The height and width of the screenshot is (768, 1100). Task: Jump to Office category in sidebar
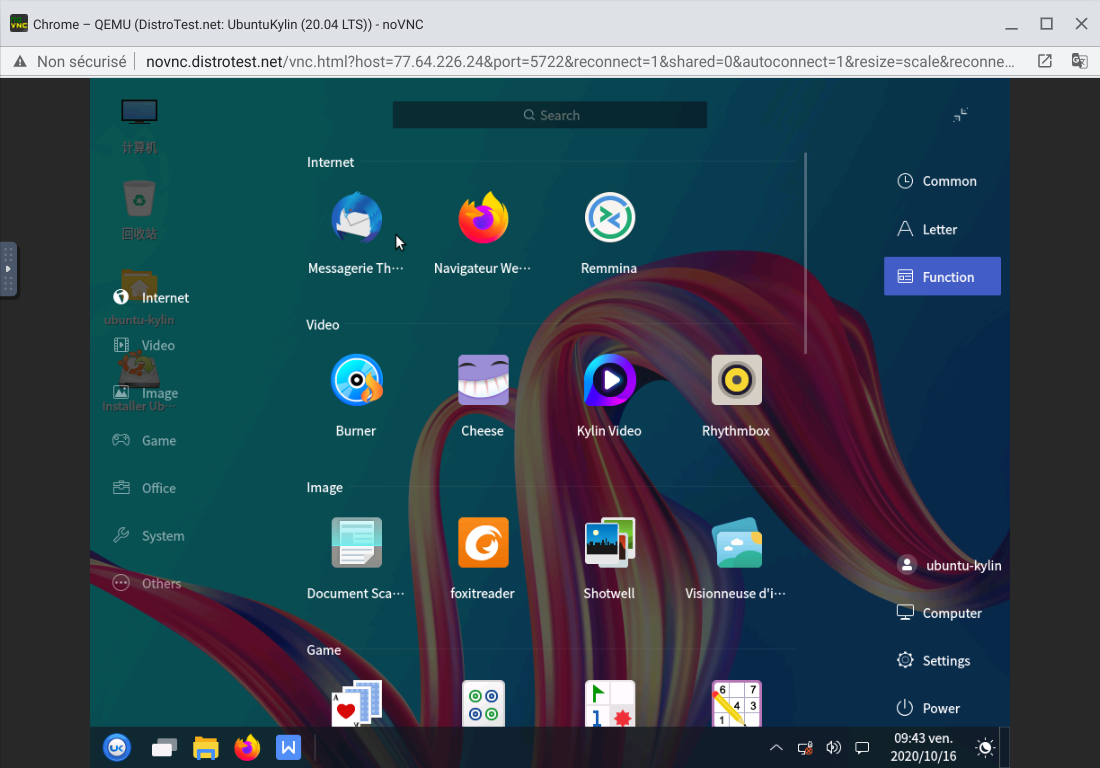(x=145, y=488)
